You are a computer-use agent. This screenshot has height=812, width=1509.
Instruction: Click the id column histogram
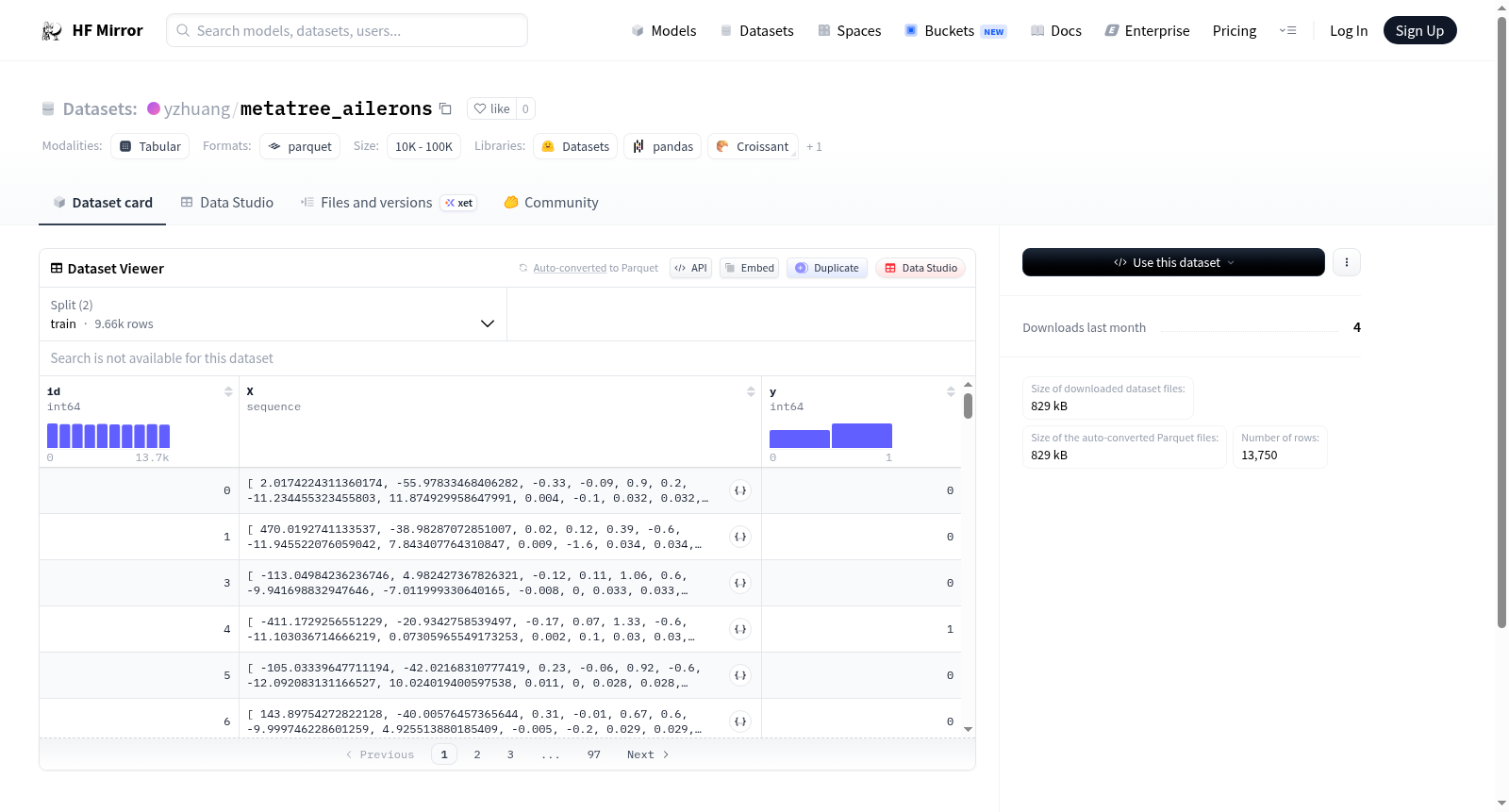[108, 436]
